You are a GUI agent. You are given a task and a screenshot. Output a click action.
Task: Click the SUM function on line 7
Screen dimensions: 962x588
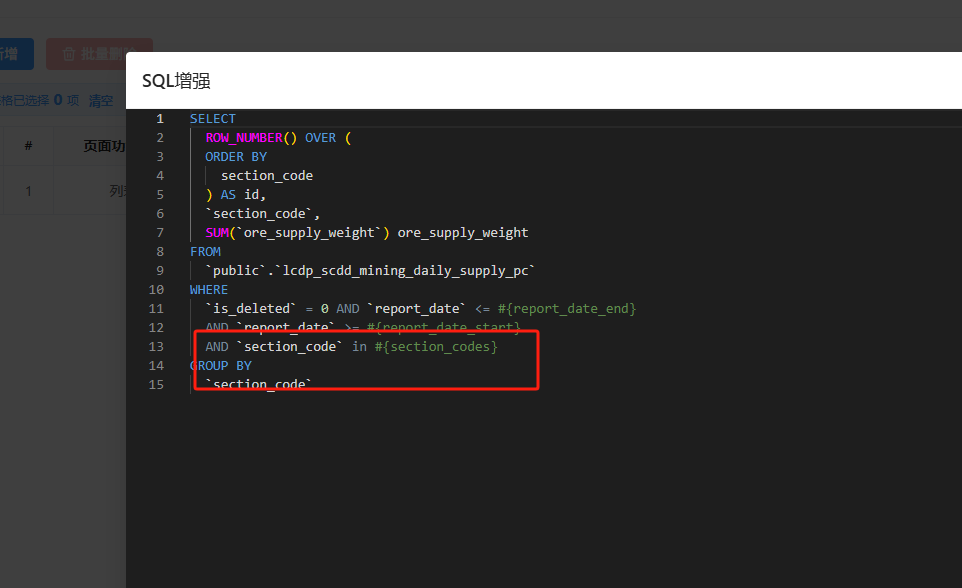click(x=217, y=233)
